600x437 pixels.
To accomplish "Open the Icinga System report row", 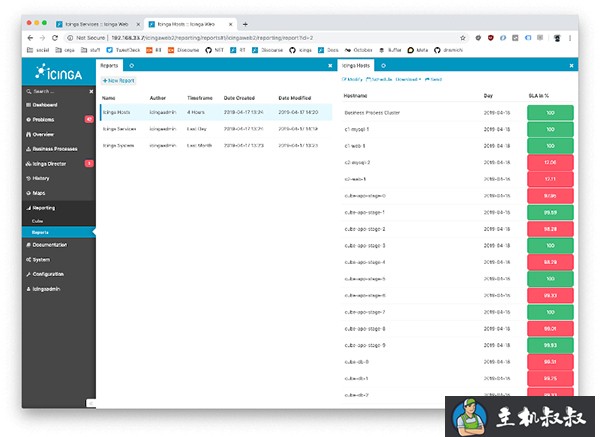I will 216,145.
